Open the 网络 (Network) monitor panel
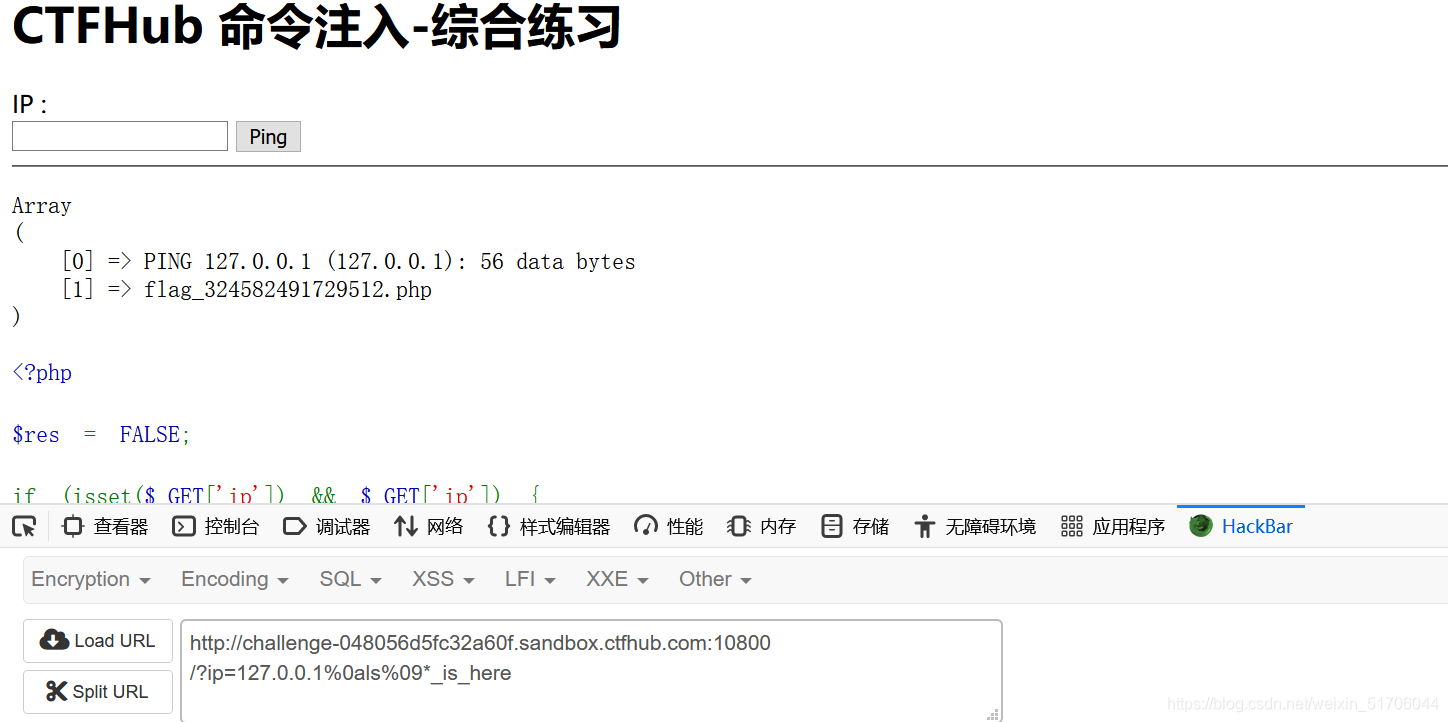Viewport: 1448px width, 722px height. pyautogui.click(x=428, y=525)
